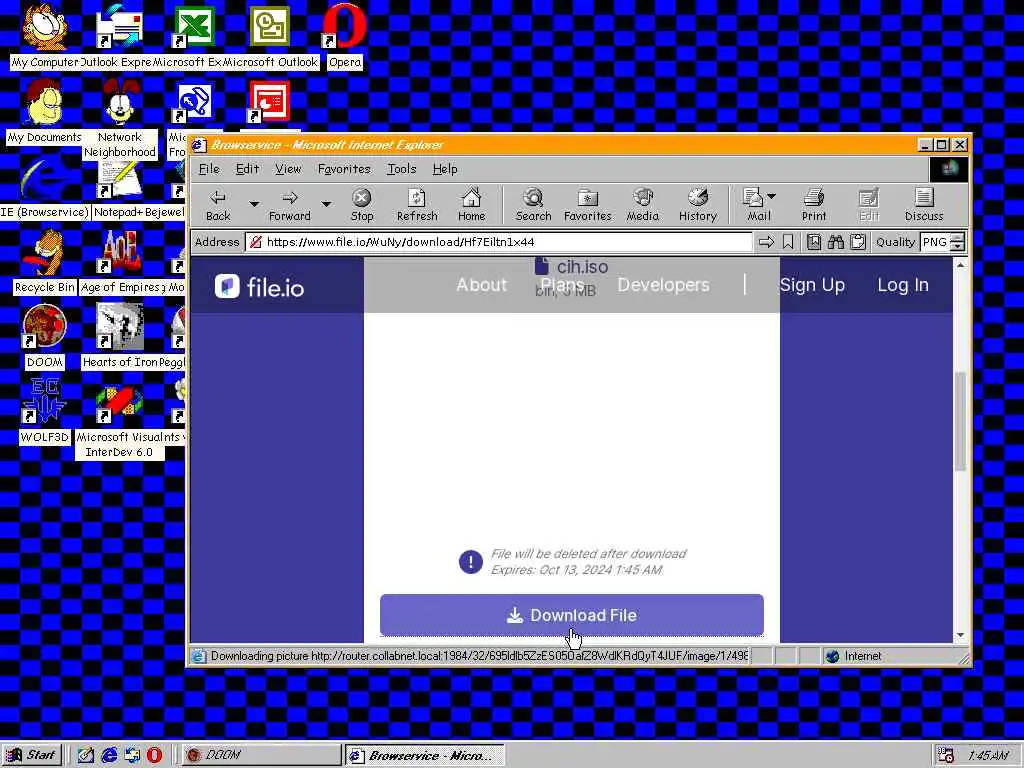Open the Media toolbar pane
The width and height of the screenshot is (1024, 768).
[x=643, y=205]
